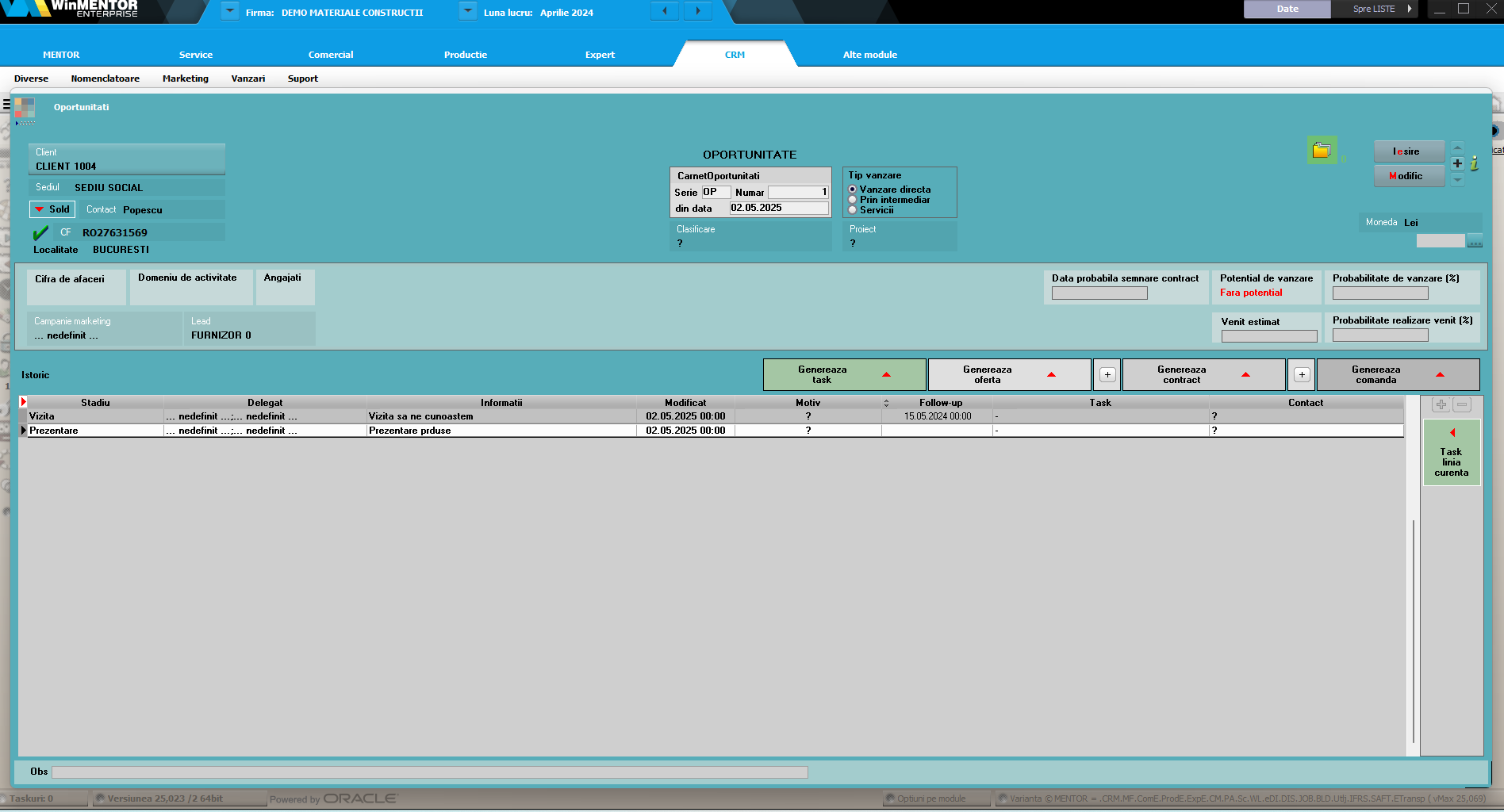Screen dimensions: 1504x812
Task: Go to the next working month arrow
Action: 698,11
